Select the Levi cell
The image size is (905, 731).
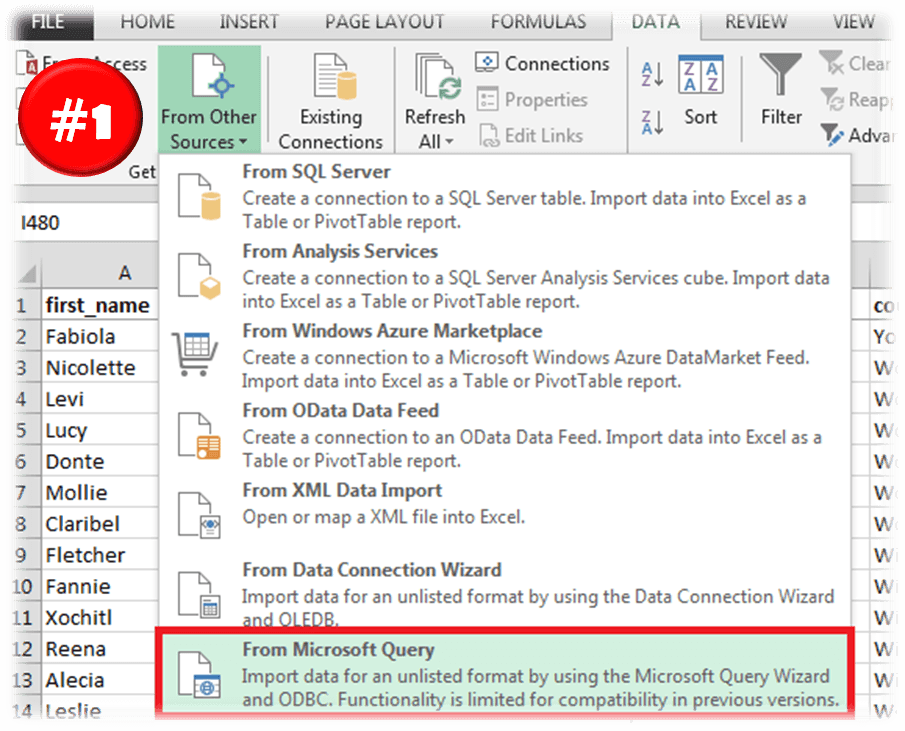click(x=100, y=399)
